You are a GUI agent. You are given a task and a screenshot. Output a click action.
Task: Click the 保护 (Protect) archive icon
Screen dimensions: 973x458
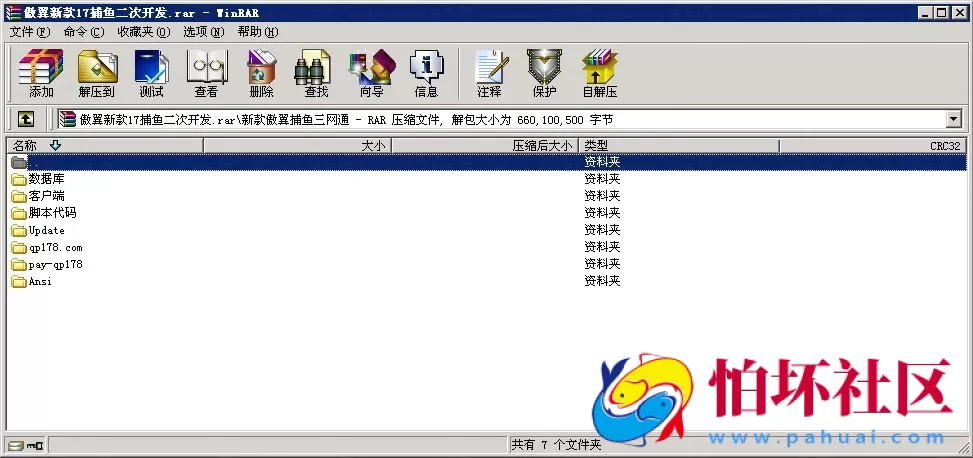coord(544,73)
